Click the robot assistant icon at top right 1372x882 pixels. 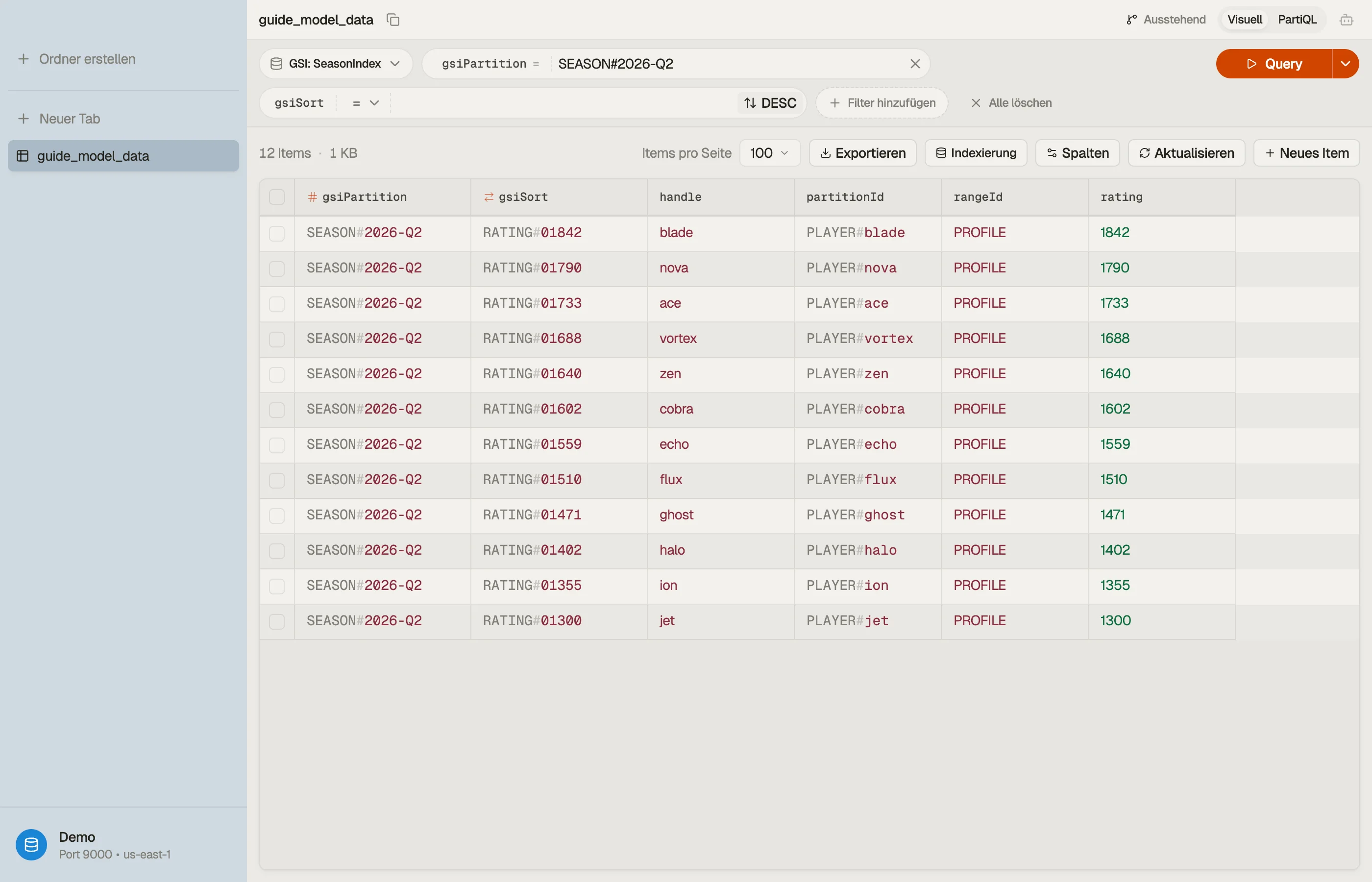pyautogui.click(x=1346, y=20)
